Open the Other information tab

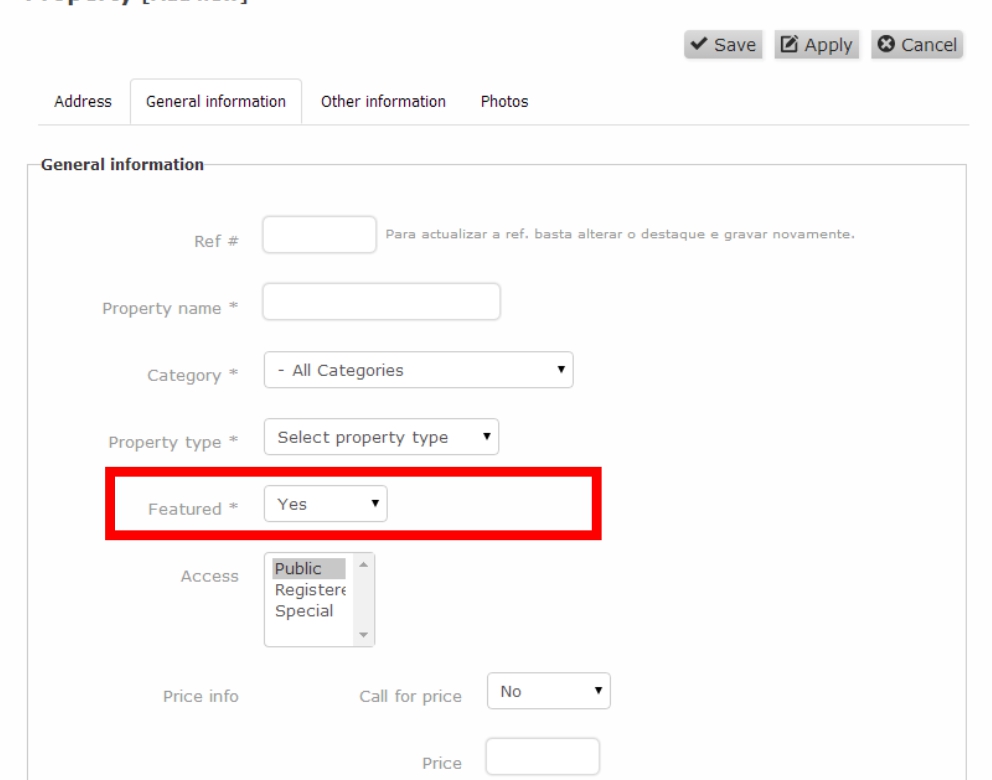383,101
